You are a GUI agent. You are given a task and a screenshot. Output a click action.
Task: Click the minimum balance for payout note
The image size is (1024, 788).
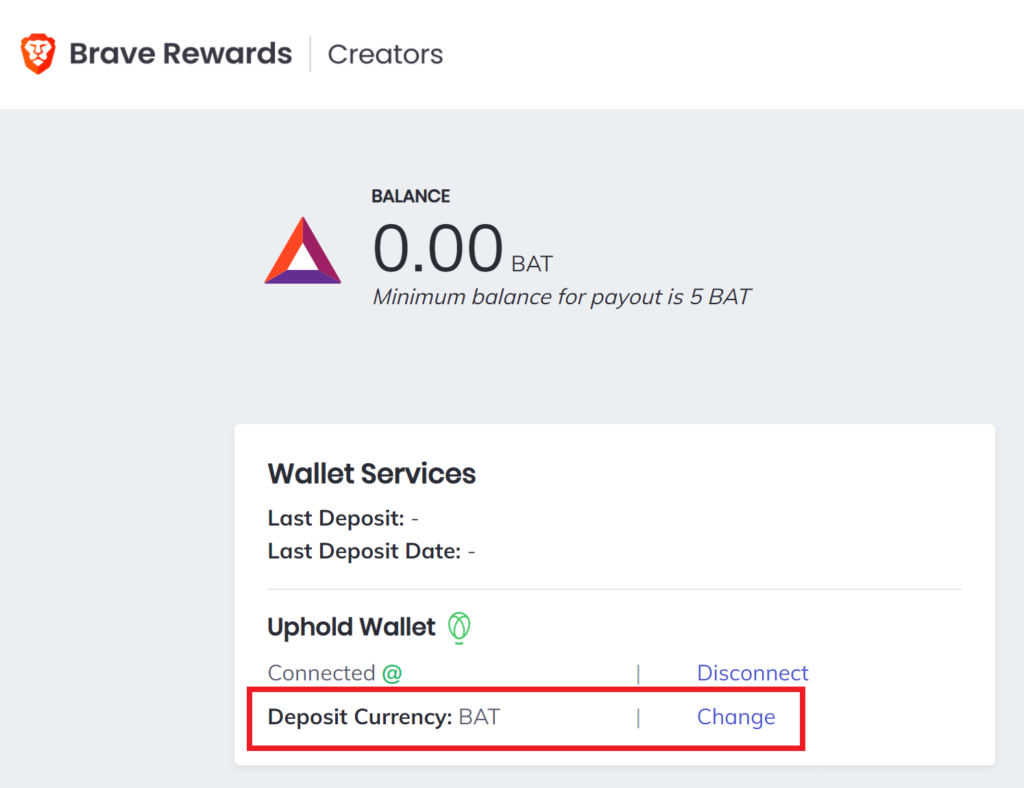tap(561, 297)
